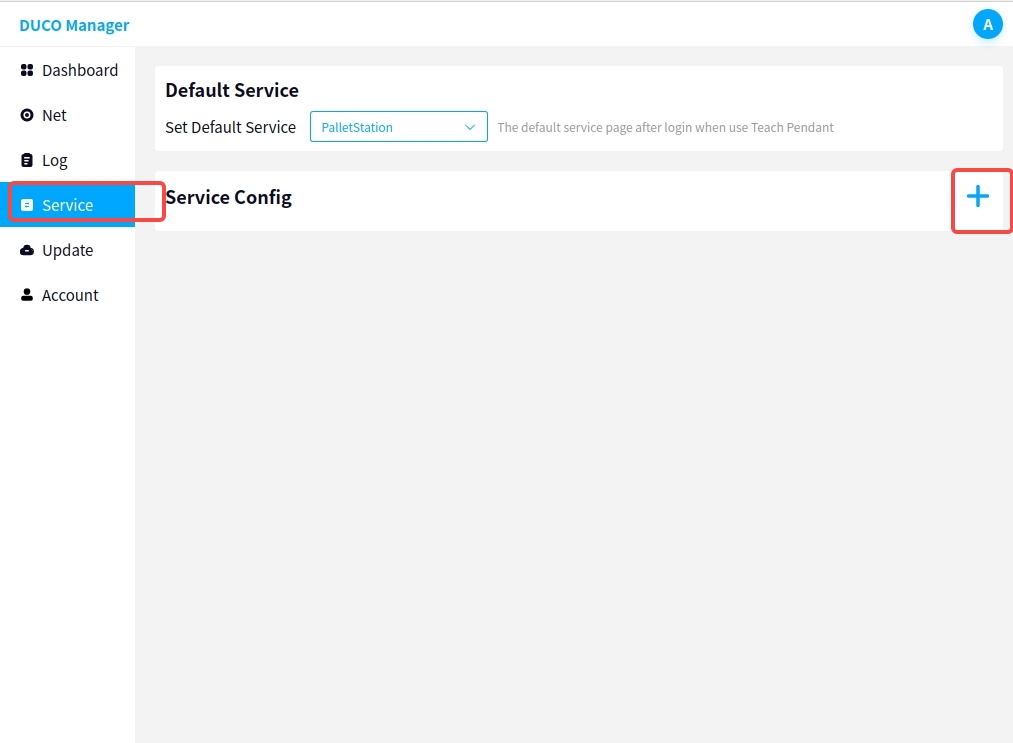Open the Log menu label
1013x743 pixels.
(55, 160)
